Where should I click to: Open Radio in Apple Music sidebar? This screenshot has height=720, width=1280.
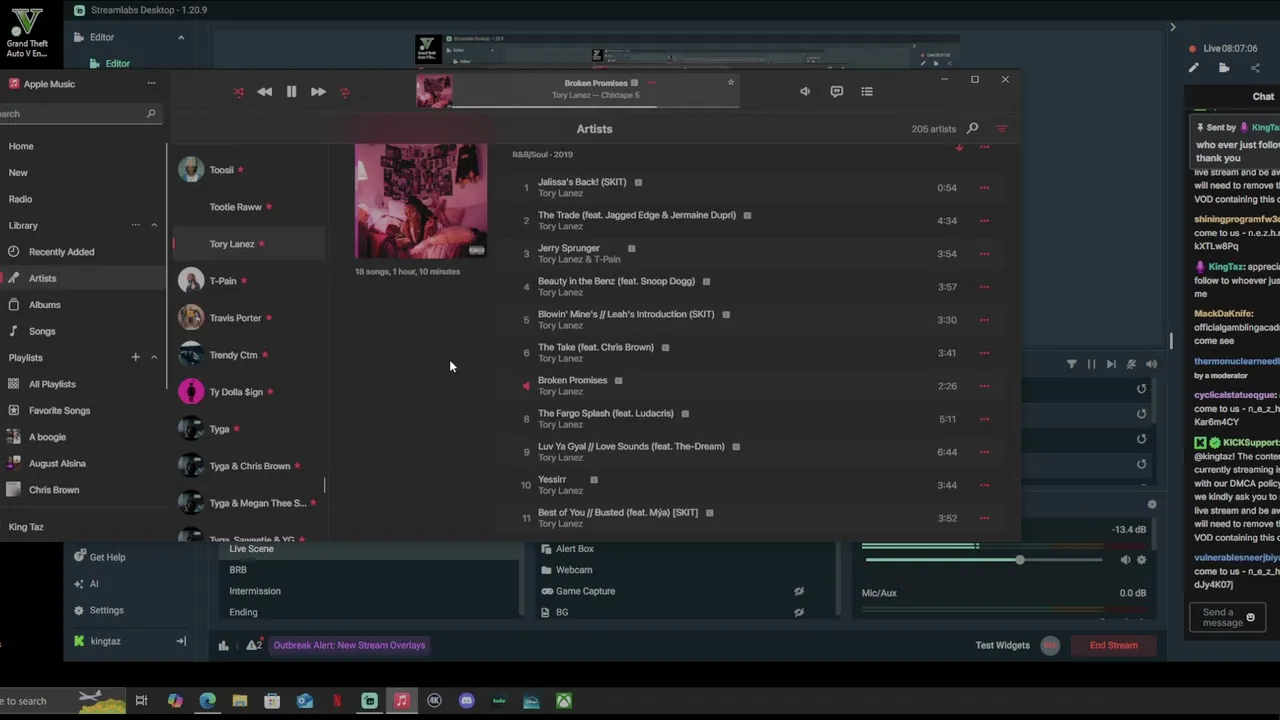point(20,199)
